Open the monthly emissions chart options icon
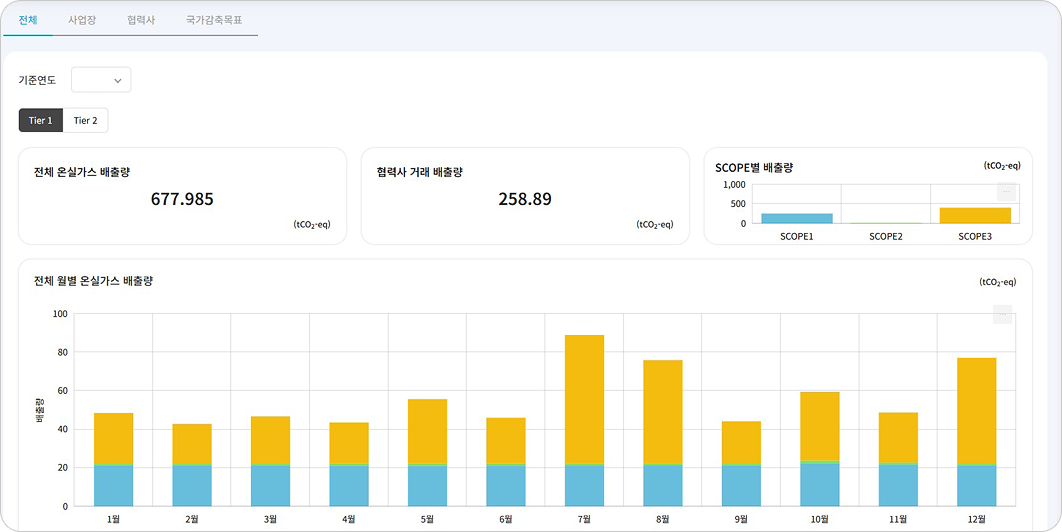The height and width of the screenshot is (532, 1062). pyautogui.click(x=1002, y=315)
